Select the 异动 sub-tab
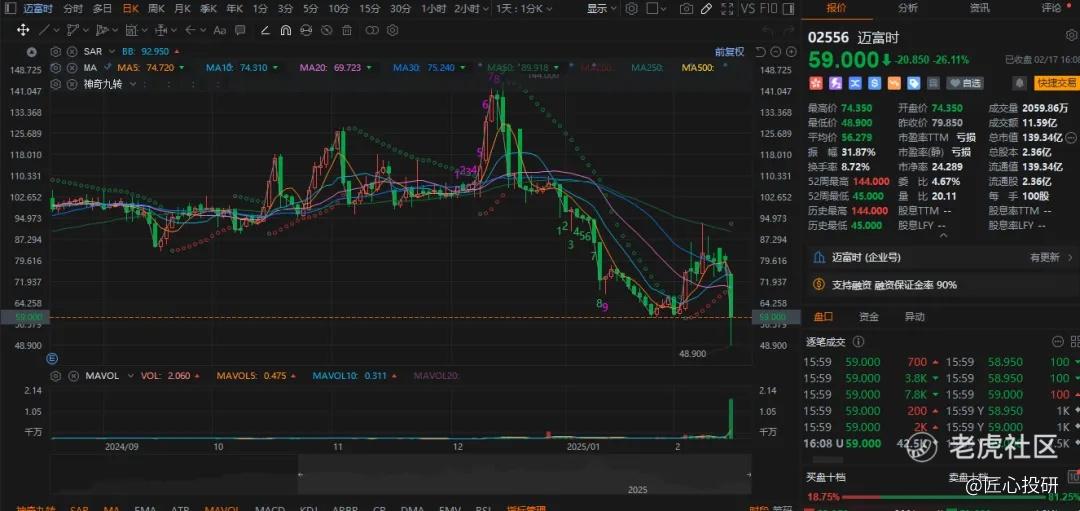Screen dimensions: 1080x511 (x=914, y=317)
